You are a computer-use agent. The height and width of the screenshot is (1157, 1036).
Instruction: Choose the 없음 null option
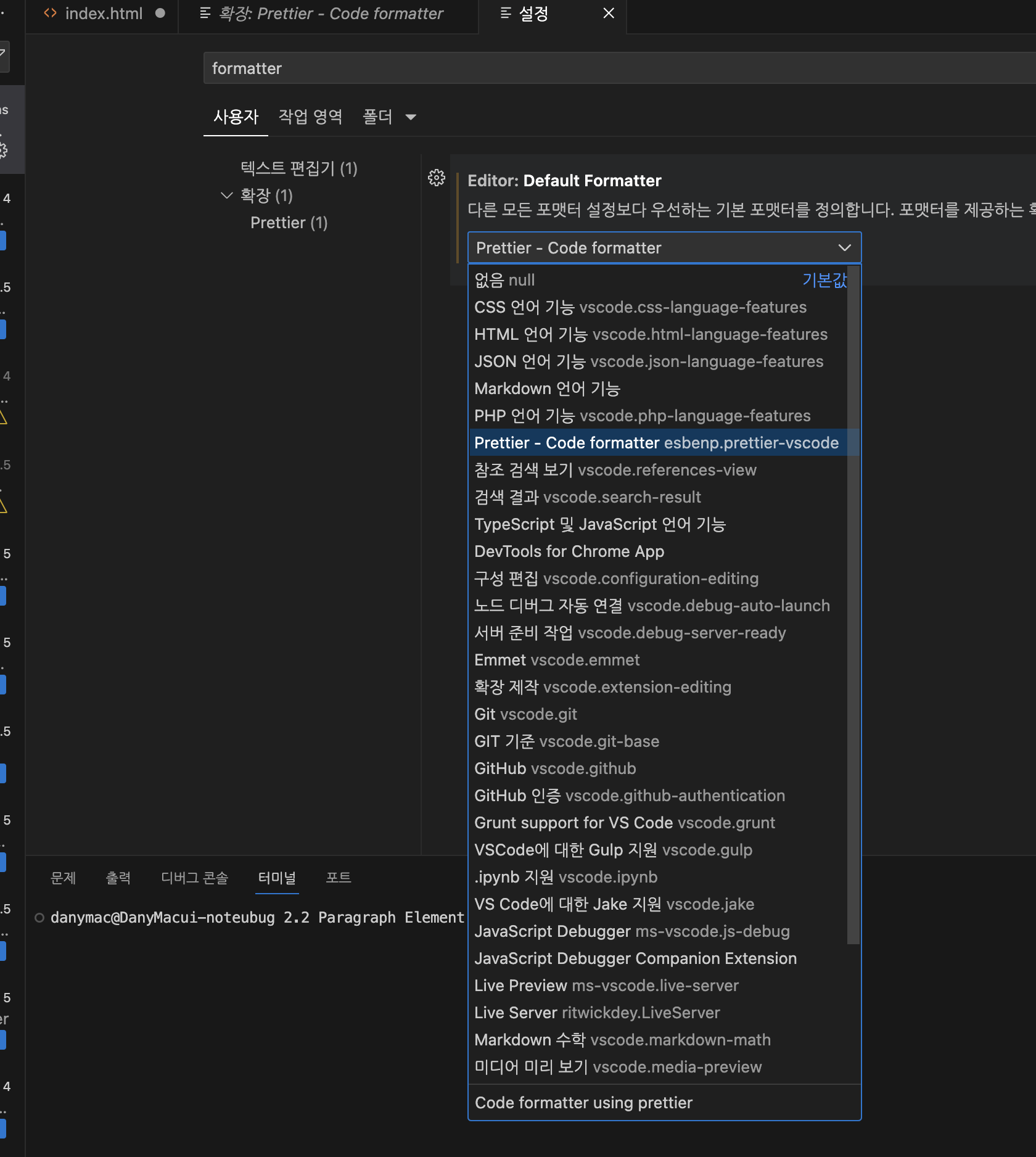(658, 280)
